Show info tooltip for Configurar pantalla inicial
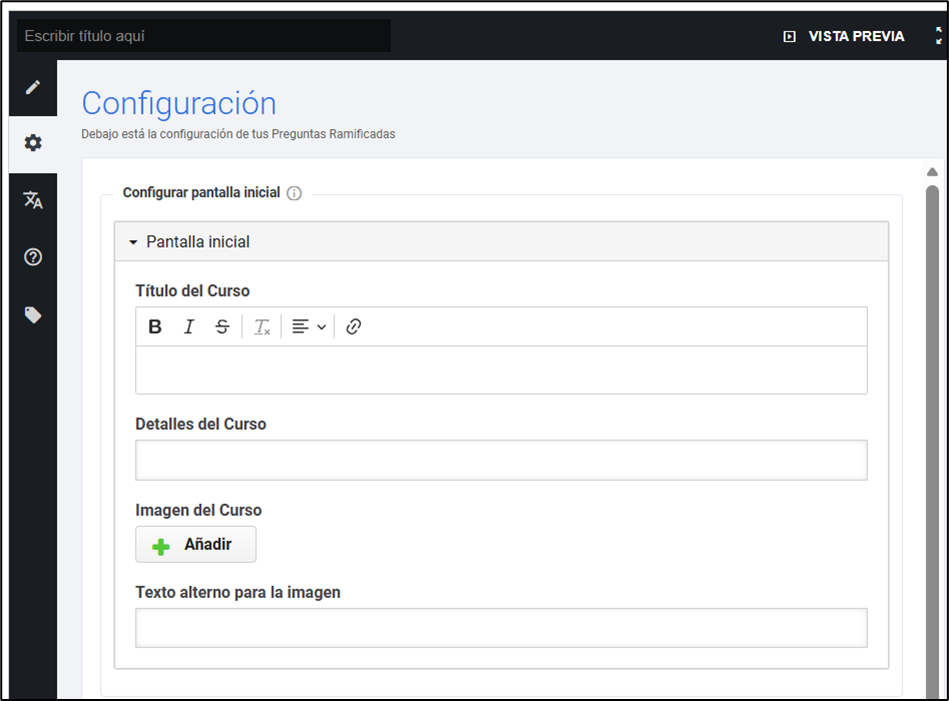 [x=294, y=193]
